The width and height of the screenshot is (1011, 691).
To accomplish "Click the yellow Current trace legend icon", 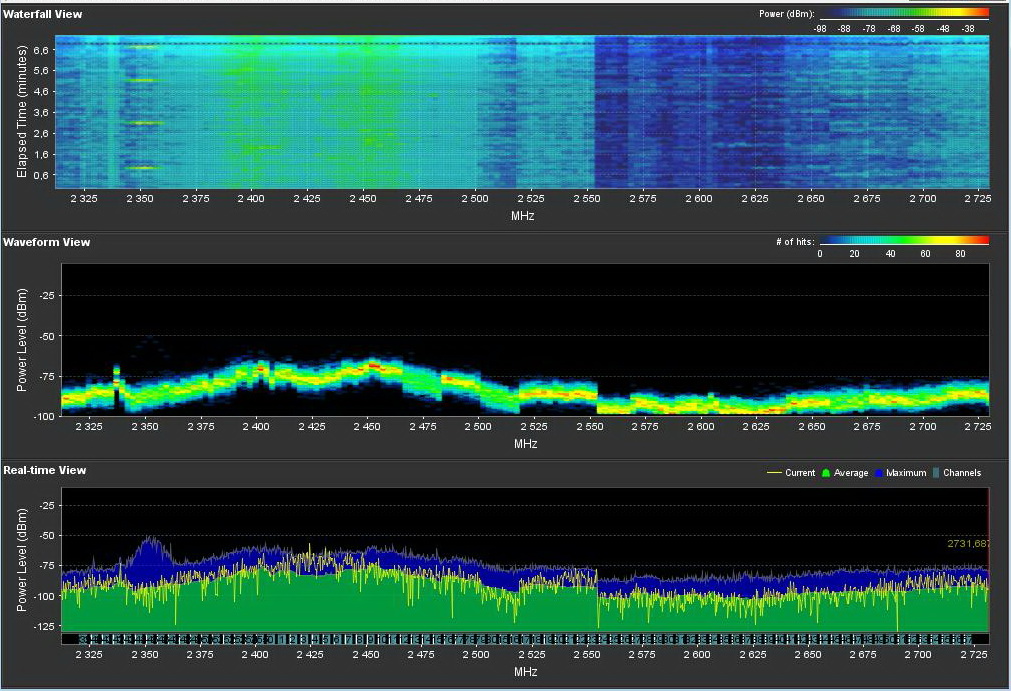I will point(774,473).
